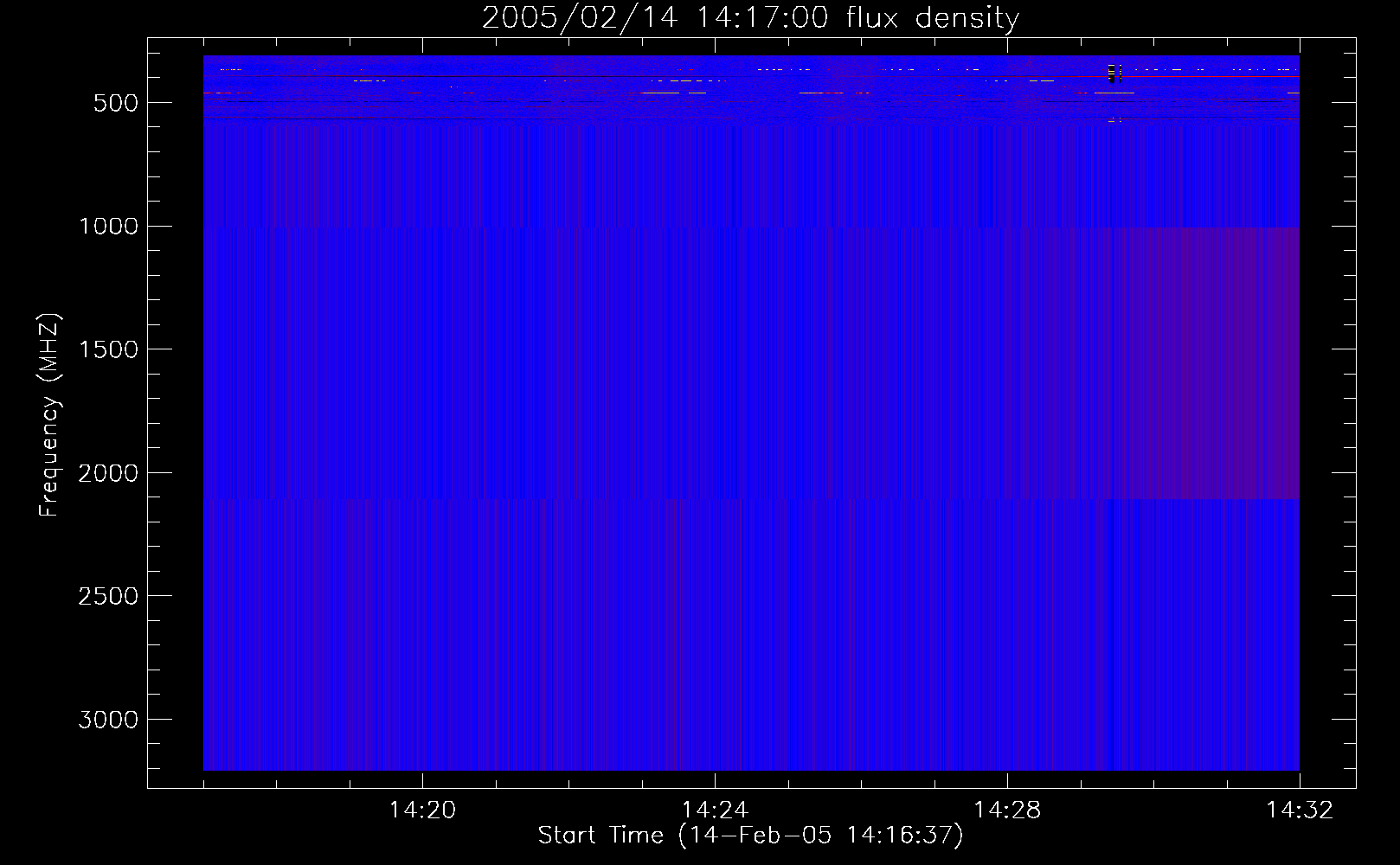Select the 1500 frequency tick label
The height and width of the screenshot is (865, 1400).
[x=108, y=349]
